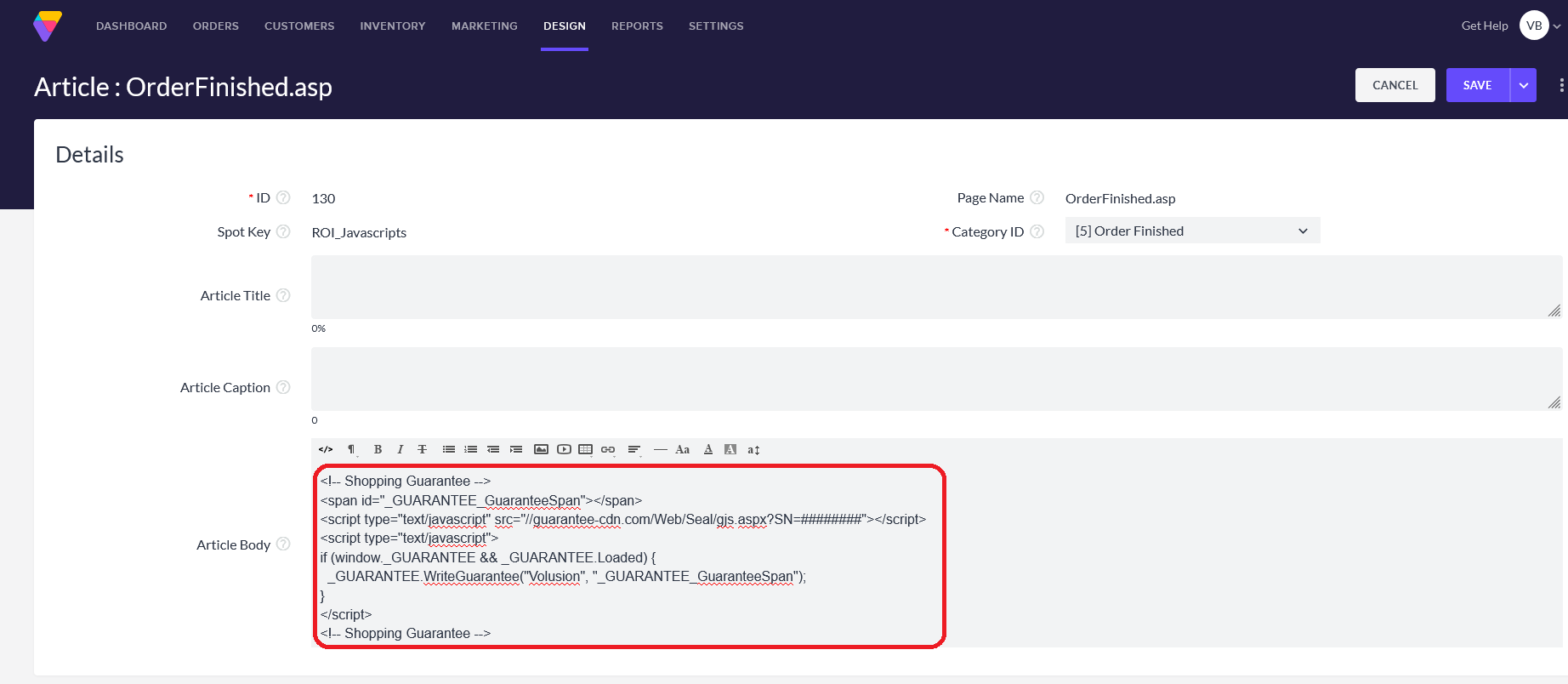Insert a numbered list
Screen dimensions: 1568x684
coord(471,449)
